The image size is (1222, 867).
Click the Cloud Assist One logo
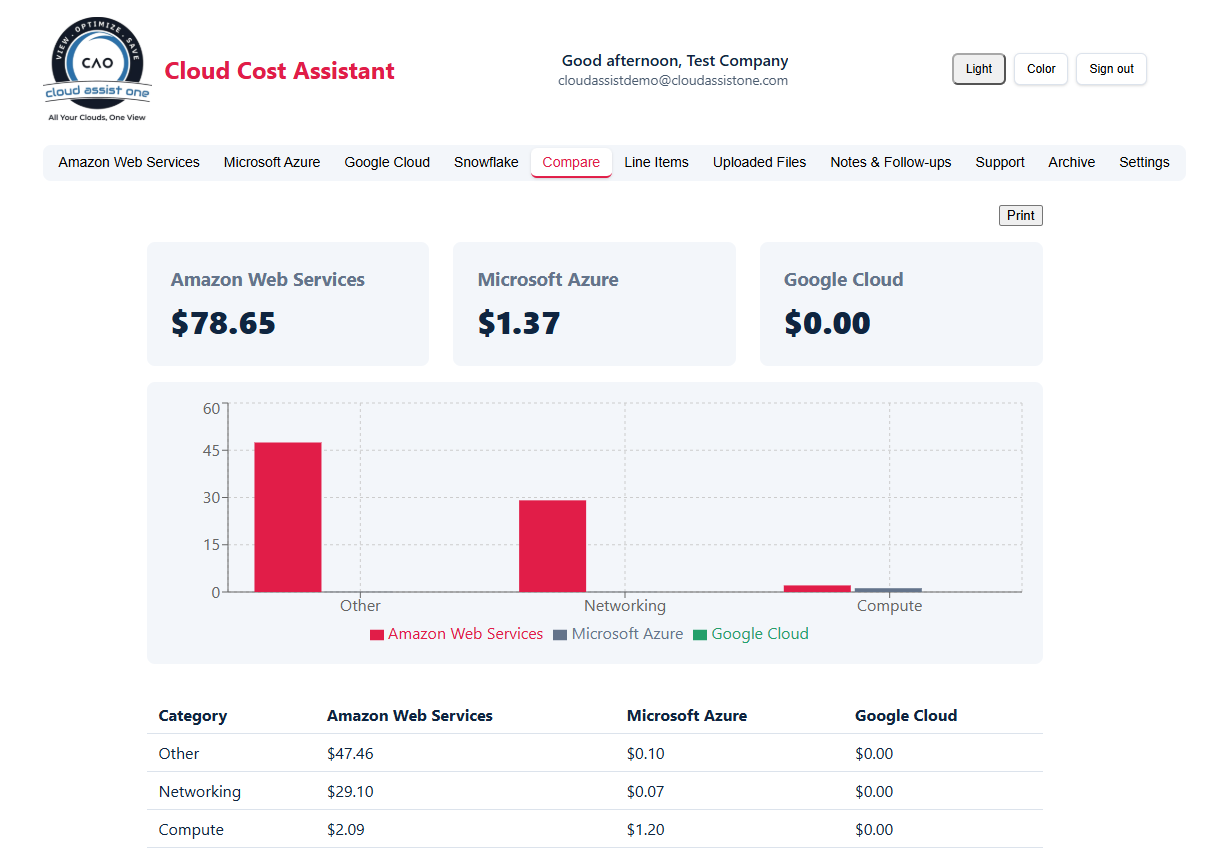click(98, 69)
